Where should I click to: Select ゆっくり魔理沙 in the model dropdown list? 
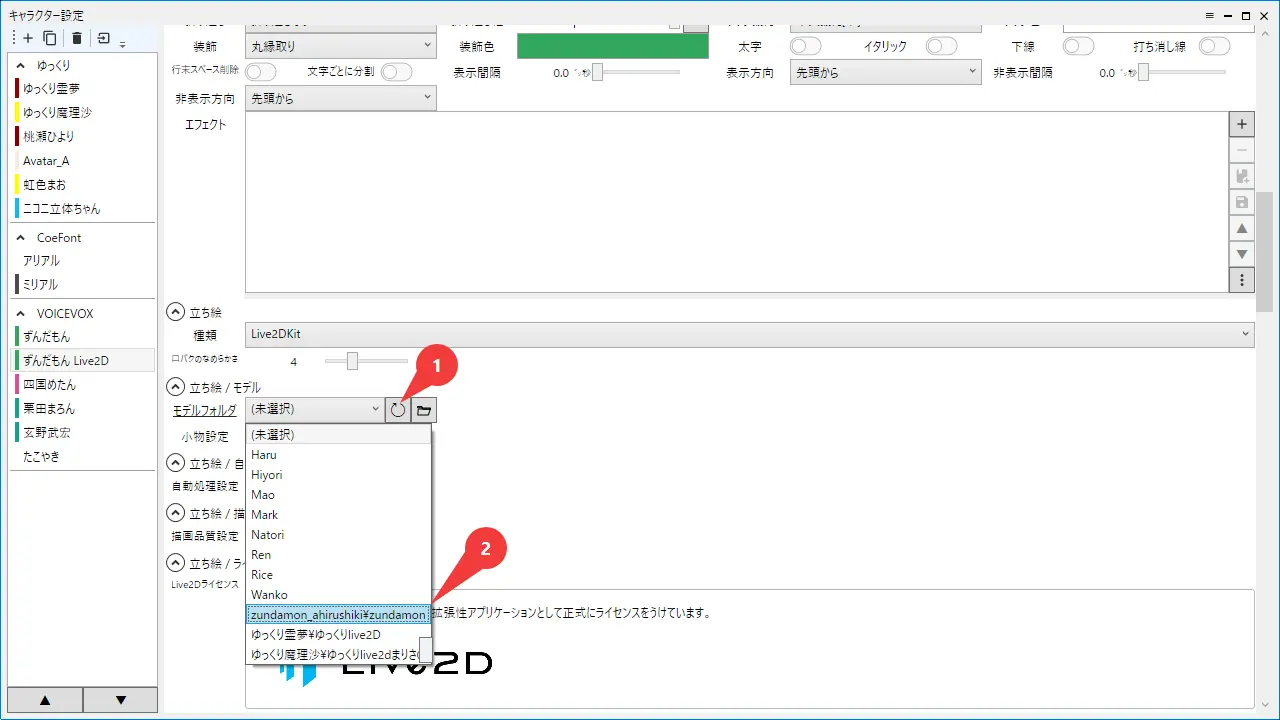click(x=333, y=654)
